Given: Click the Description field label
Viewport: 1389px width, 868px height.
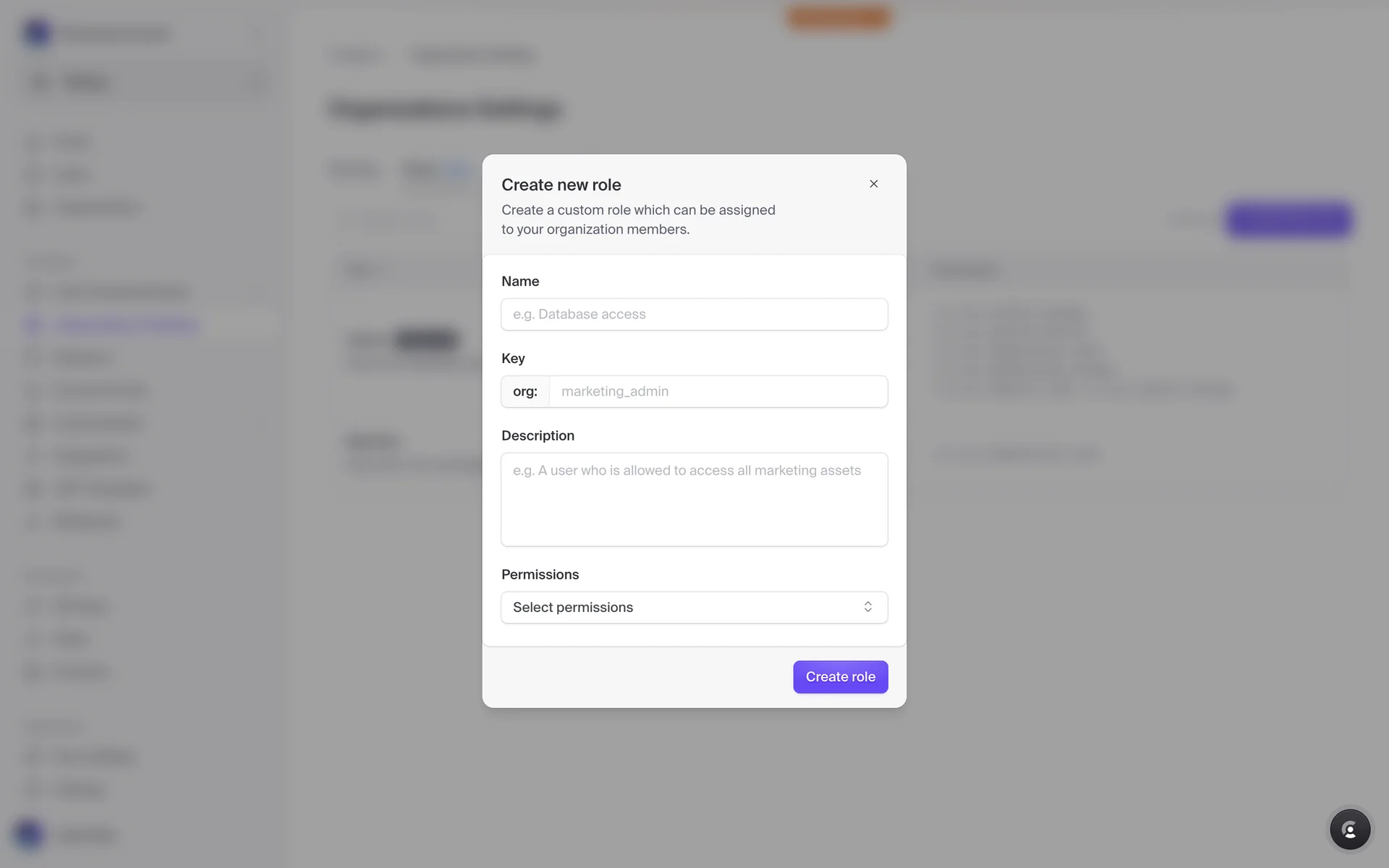Looking at the screenshot, I should 538,435.
